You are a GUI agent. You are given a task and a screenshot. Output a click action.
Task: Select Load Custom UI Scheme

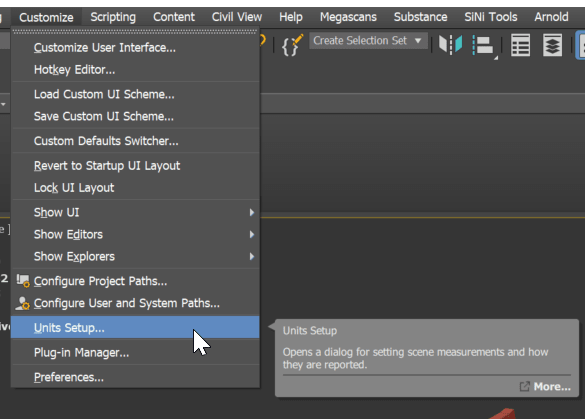(x=135, y=94)
